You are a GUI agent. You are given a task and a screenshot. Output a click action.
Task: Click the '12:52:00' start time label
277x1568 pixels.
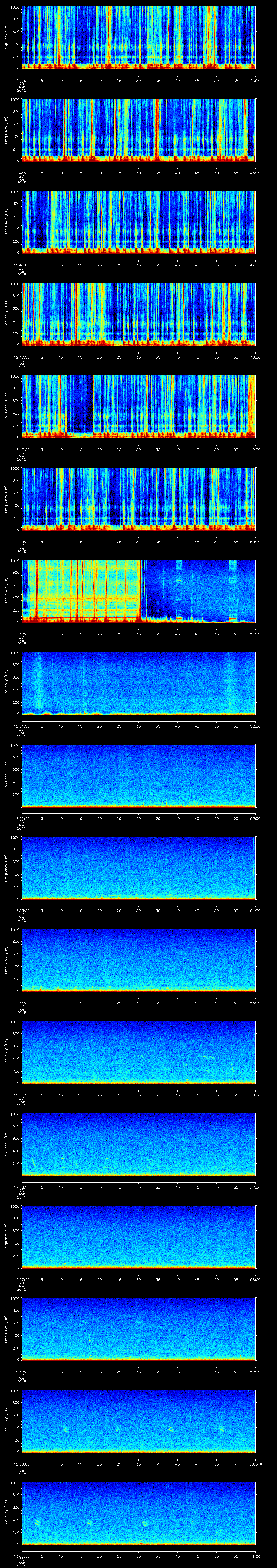pos(22,818)
